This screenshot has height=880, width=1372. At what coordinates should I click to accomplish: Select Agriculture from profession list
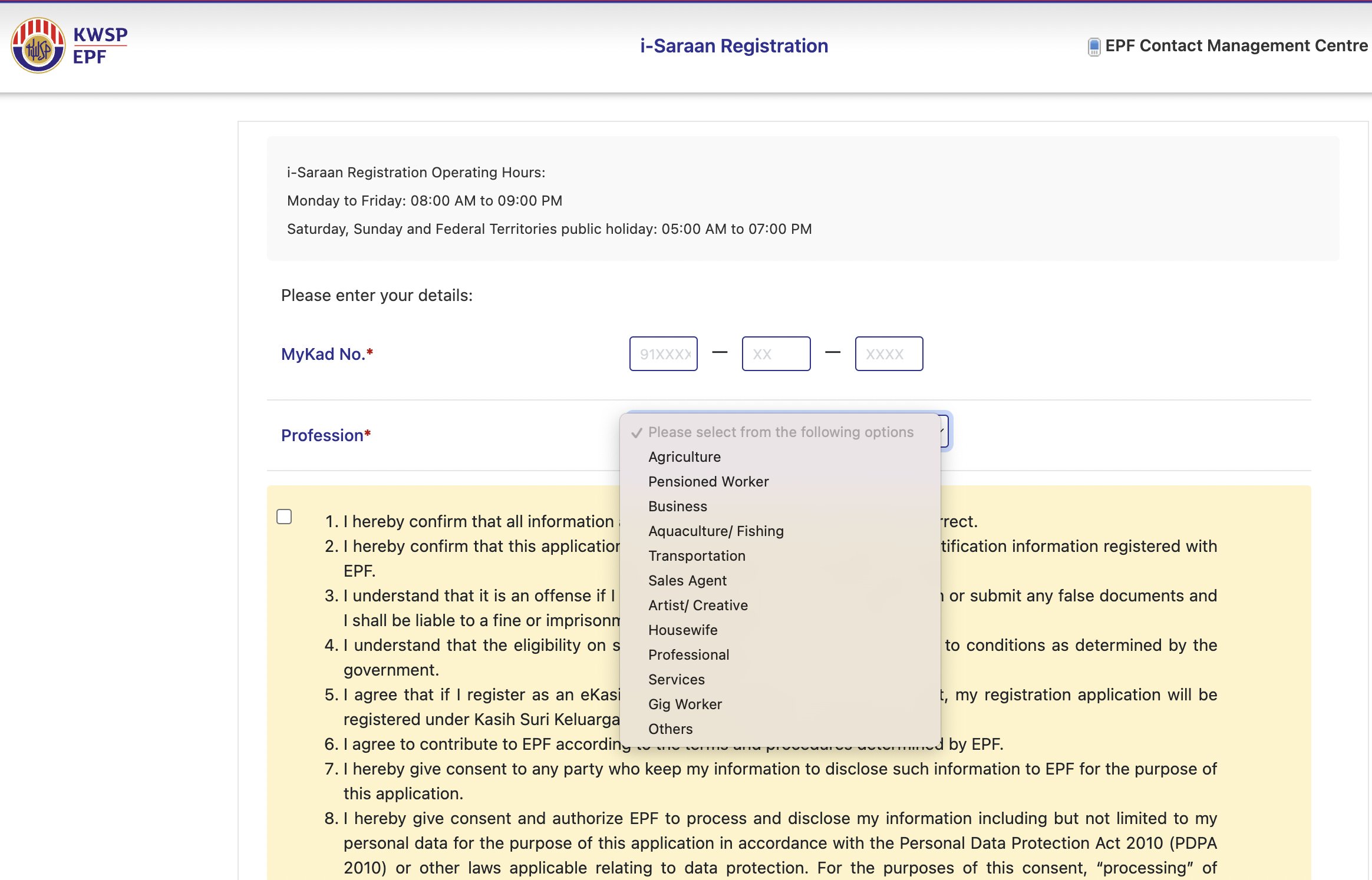(684, 457)
